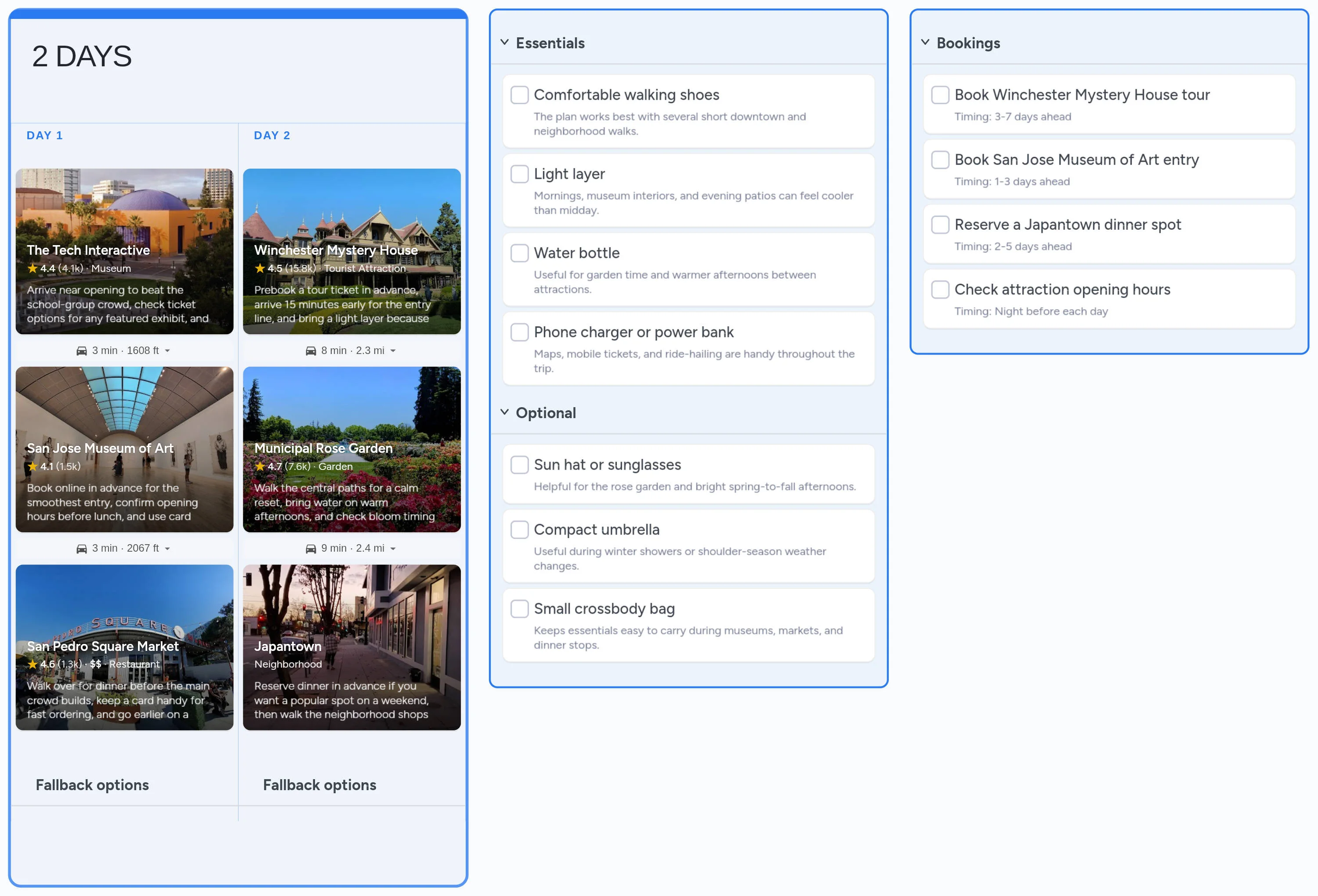Check Book Winchester Mystery House tour
This screenshot has width=1318, height=896.
tap(940, 95)
